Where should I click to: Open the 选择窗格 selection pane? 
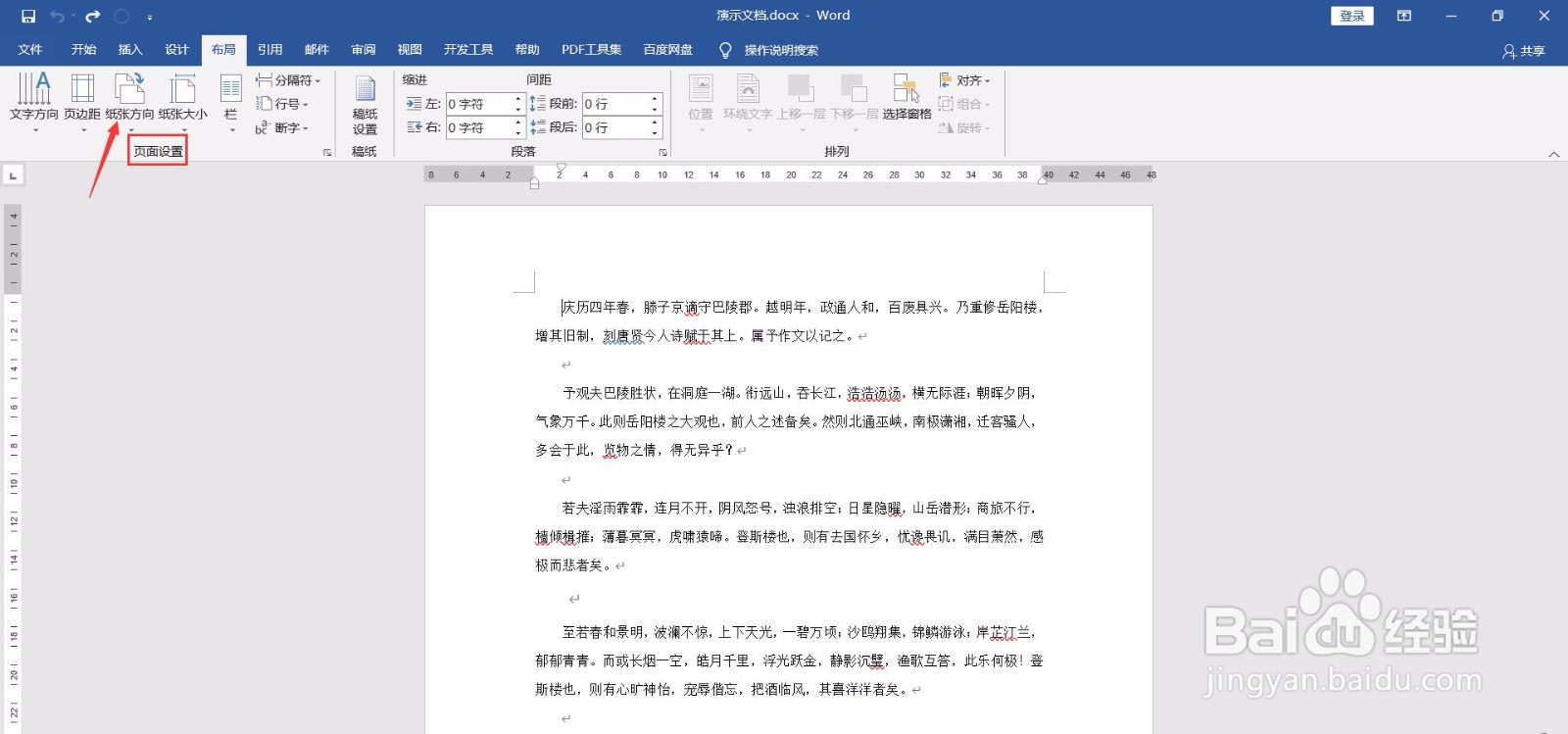[x=906, y=98]
